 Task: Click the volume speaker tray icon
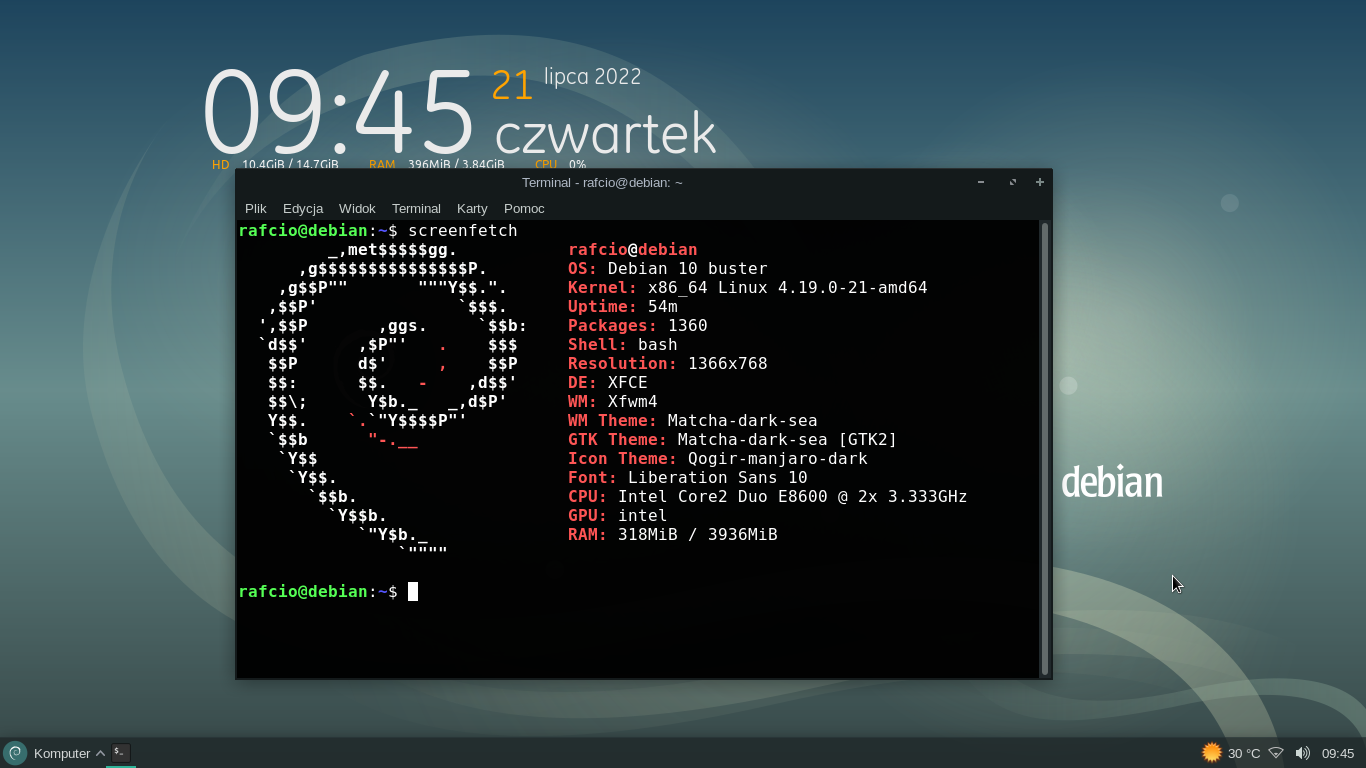(1302, 753)
